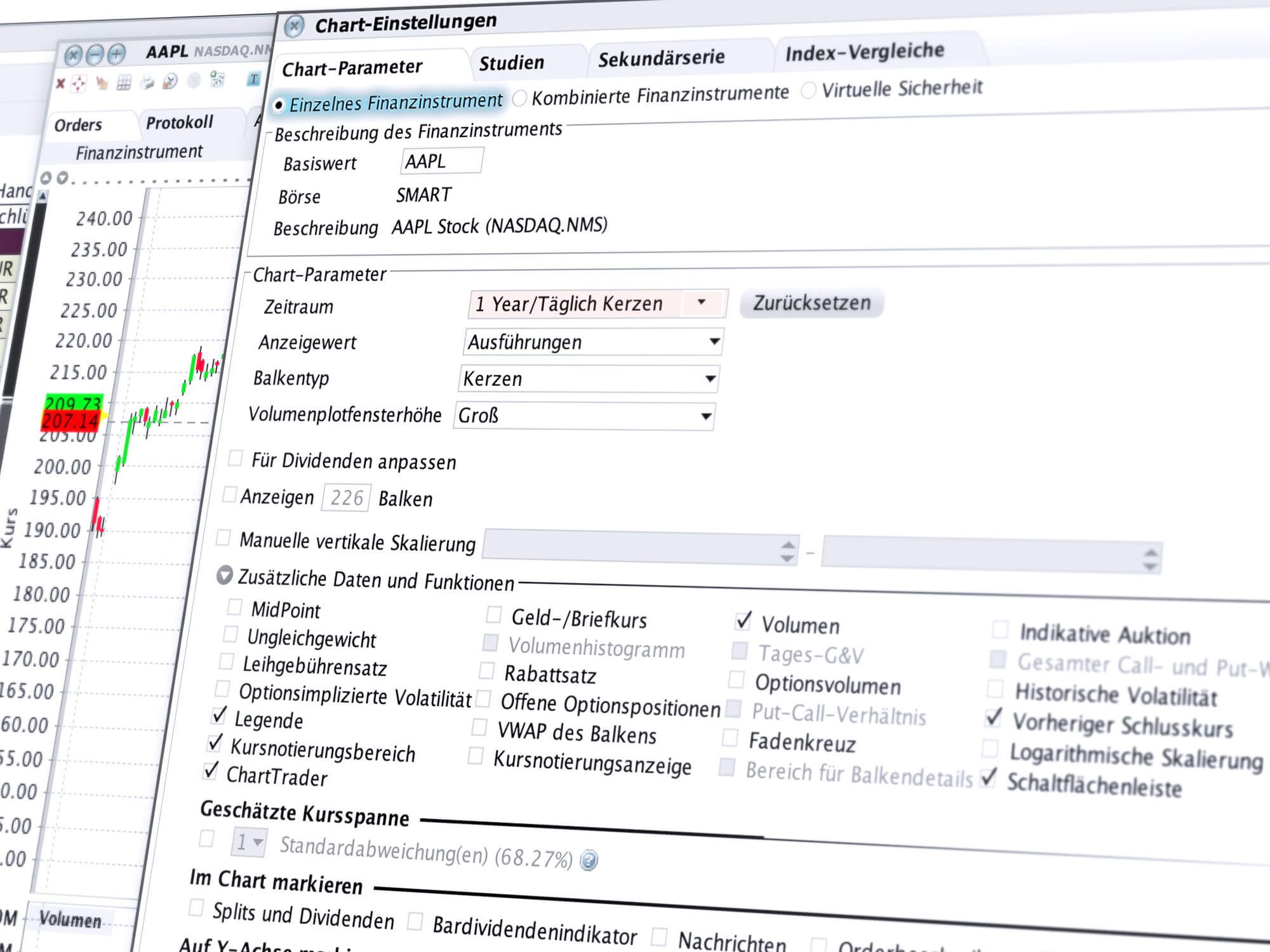Click the pointing hand tool icon
The image size is (1270, 952).
(x=102, y=83)
